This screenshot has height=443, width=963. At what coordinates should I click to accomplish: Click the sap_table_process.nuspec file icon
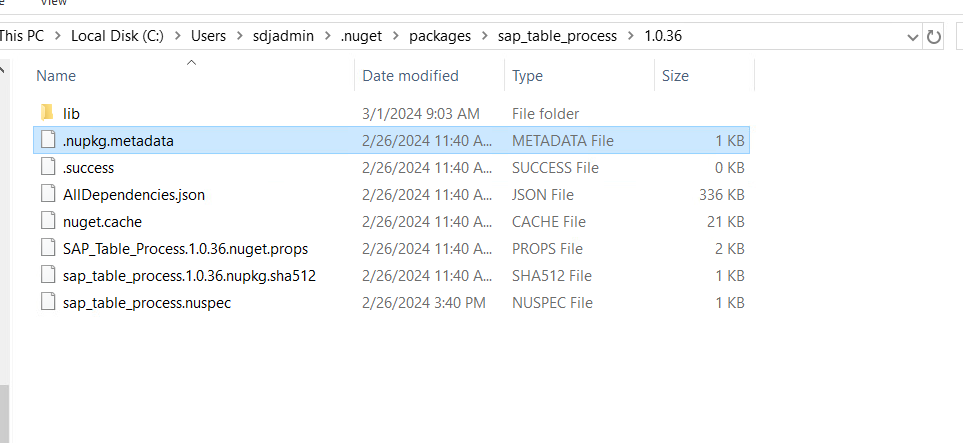48,302
